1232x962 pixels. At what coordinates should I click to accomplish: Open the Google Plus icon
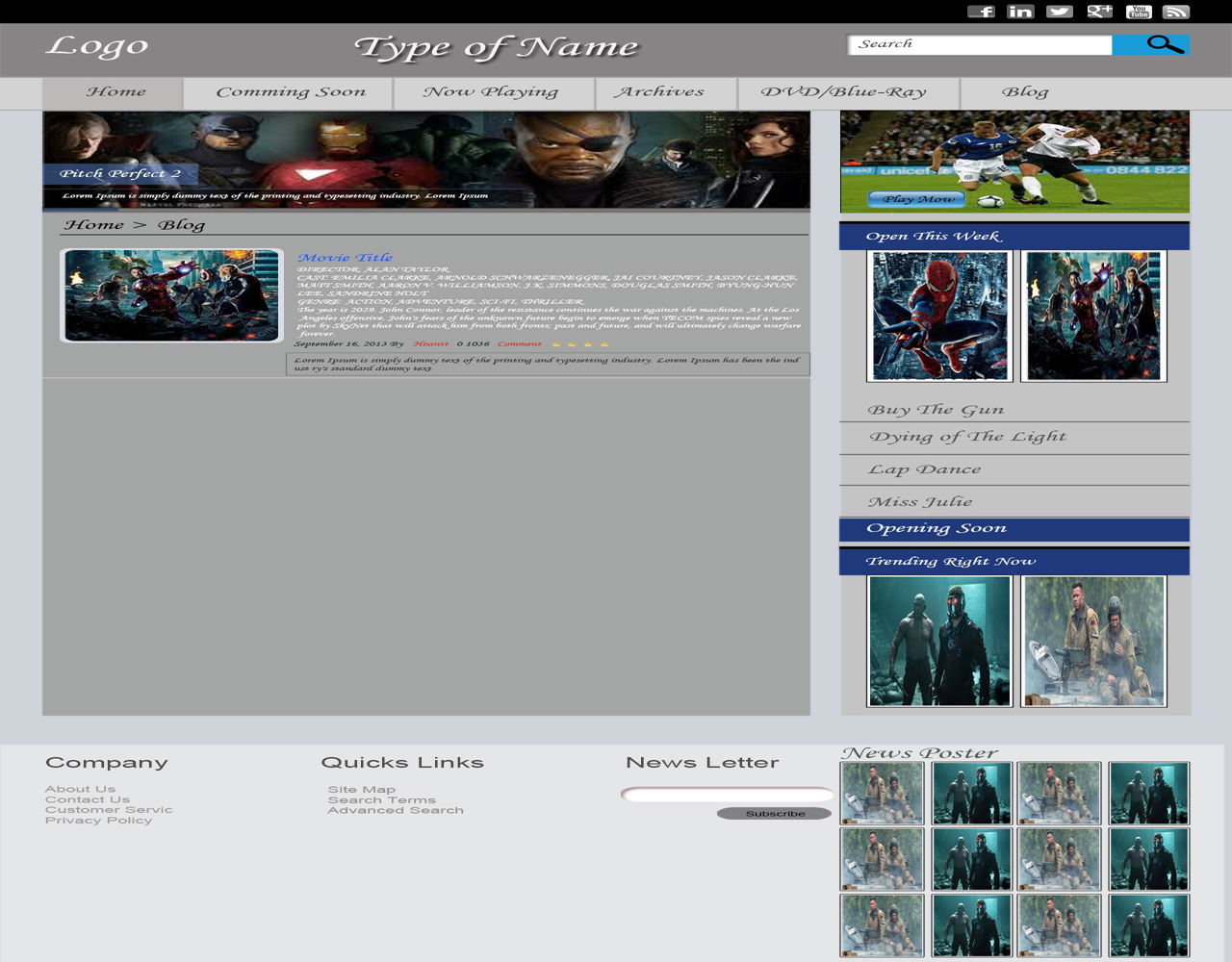[x=1099, y=12]
